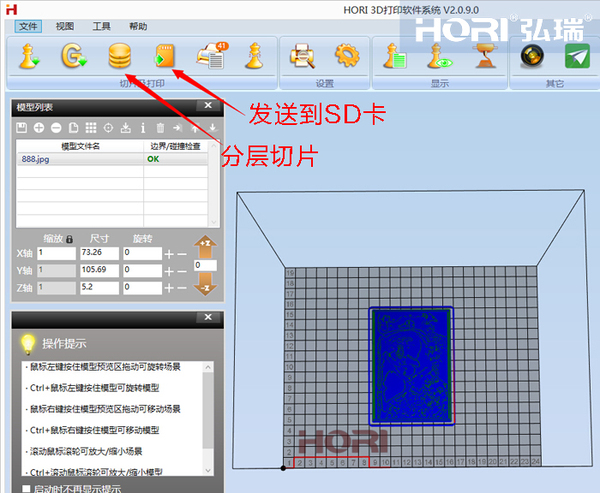Click the green paper plane icon
Screen dimensions: 600x493
click(577, 56)
